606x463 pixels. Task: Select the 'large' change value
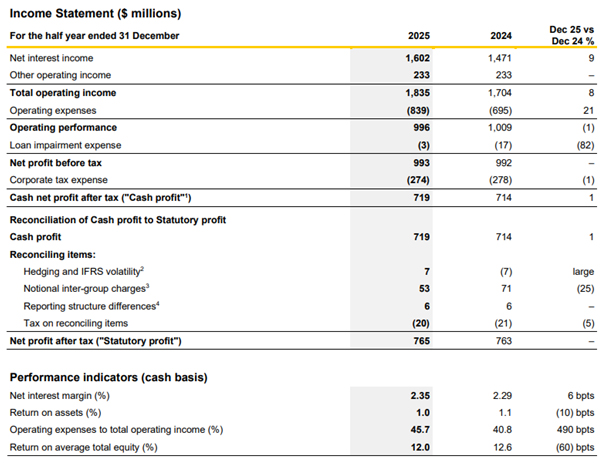(582, 271)
